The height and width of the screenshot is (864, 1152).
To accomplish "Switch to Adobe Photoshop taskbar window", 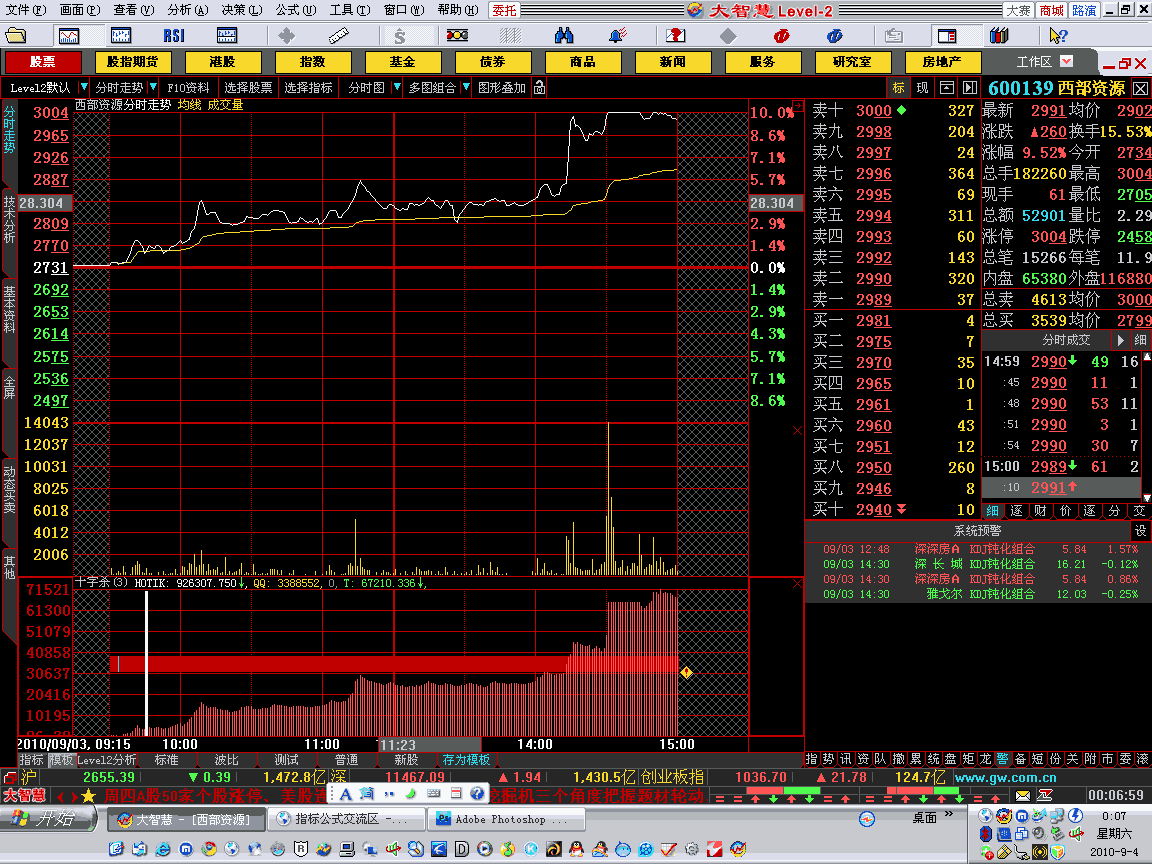I will point(506,818).
